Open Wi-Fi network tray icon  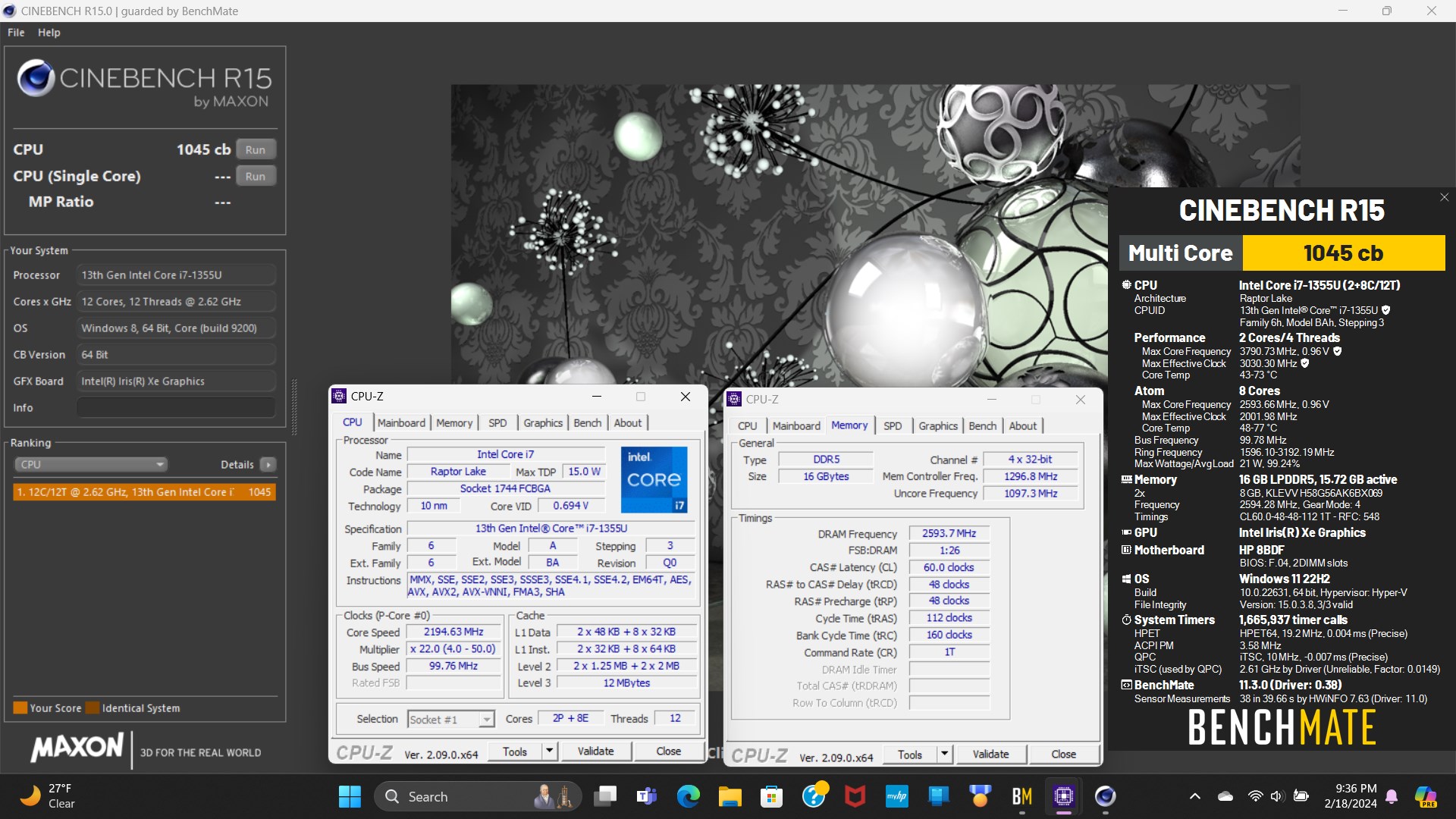(x=1255, y=796)
